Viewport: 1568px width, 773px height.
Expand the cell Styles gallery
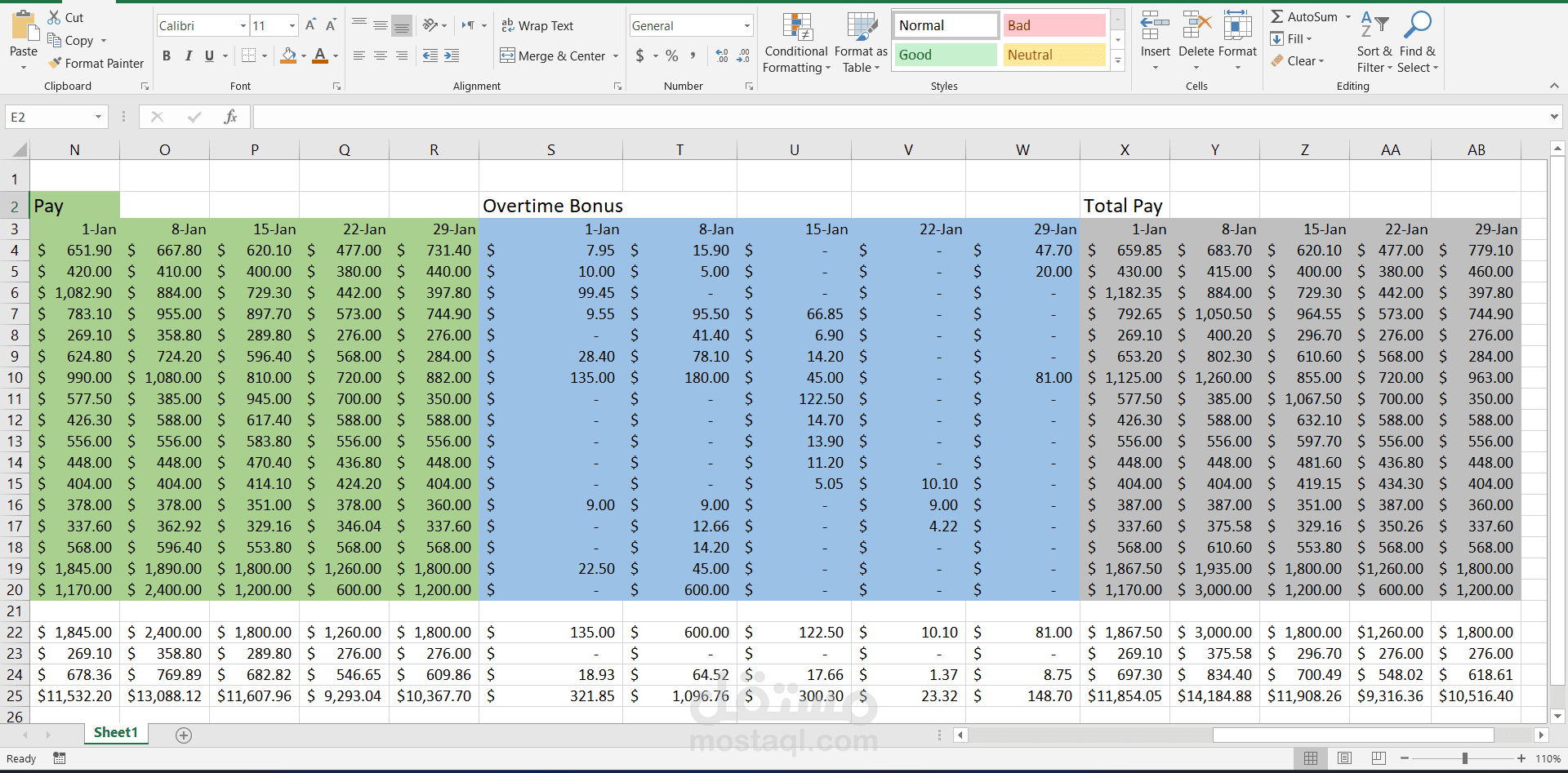pos(1118,62)
